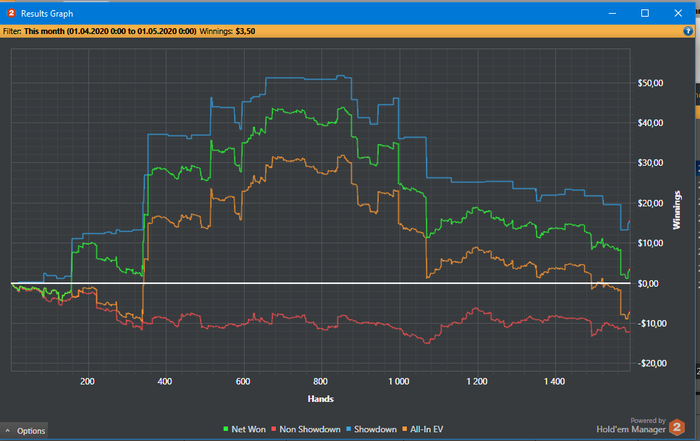Click the 1 400 hands axis label
Viewport: 700px width, 441px height.
554,381
